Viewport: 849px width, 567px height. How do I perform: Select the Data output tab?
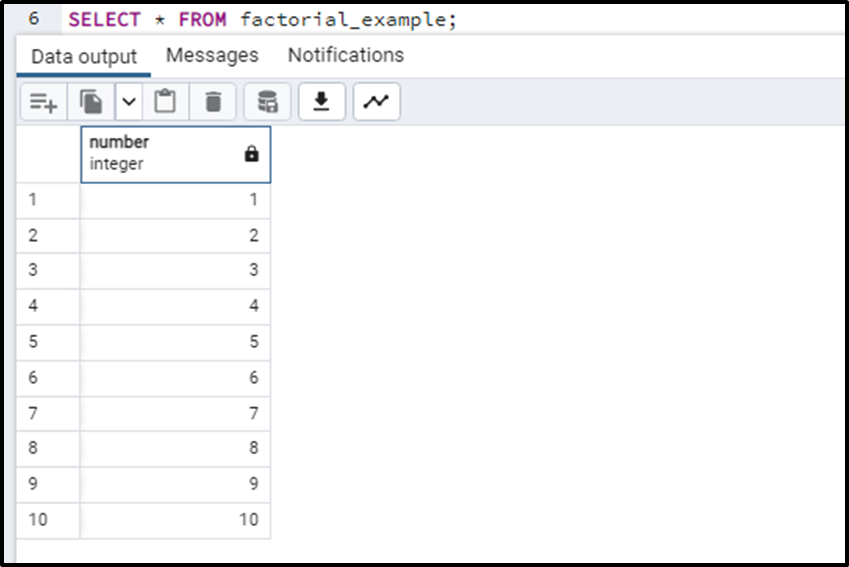click(84, 57)
